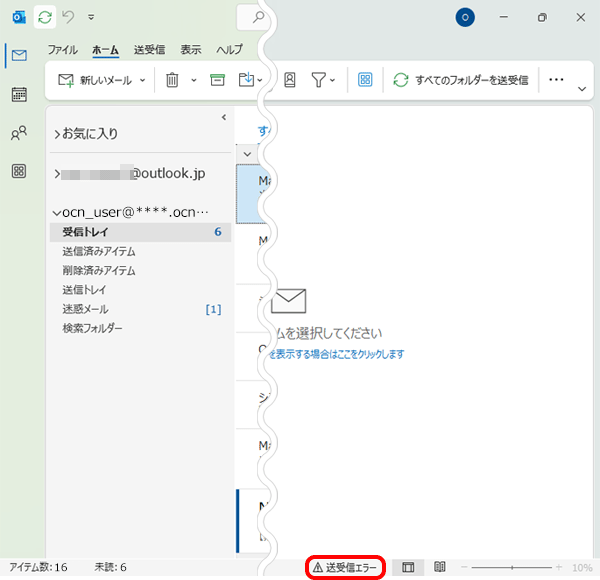
Task: Open the People contacts view
Action: [x=18, y=133]
